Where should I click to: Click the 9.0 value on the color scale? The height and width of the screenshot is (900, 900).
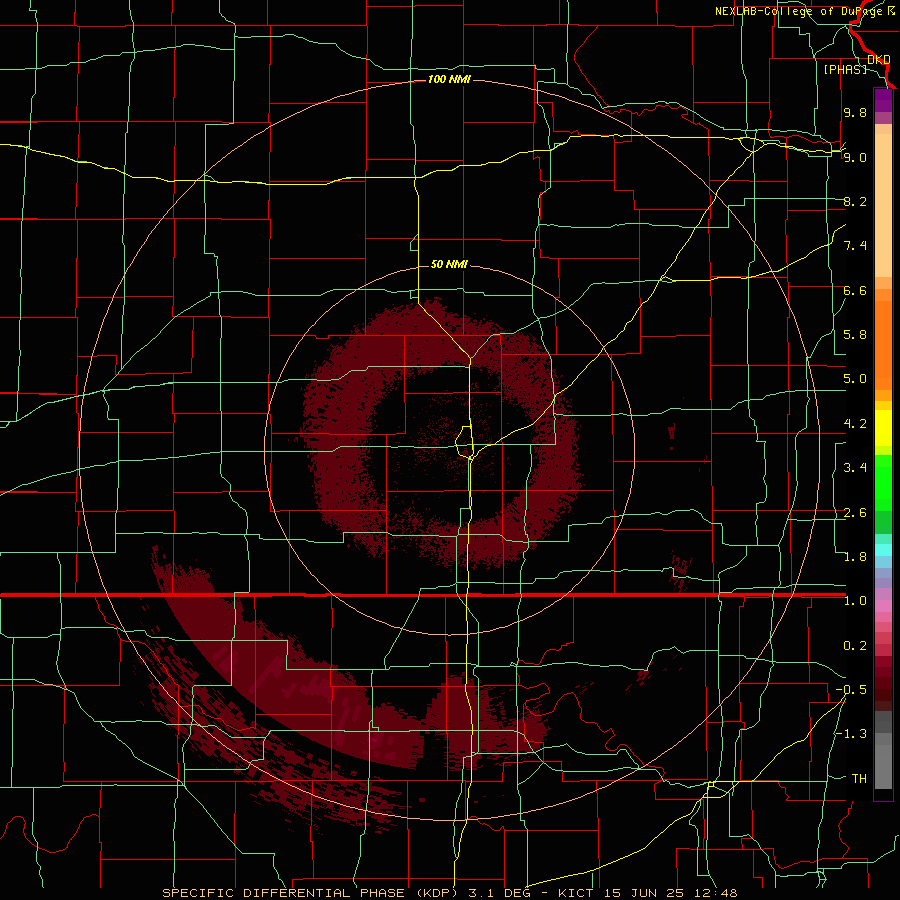[855, 157]
